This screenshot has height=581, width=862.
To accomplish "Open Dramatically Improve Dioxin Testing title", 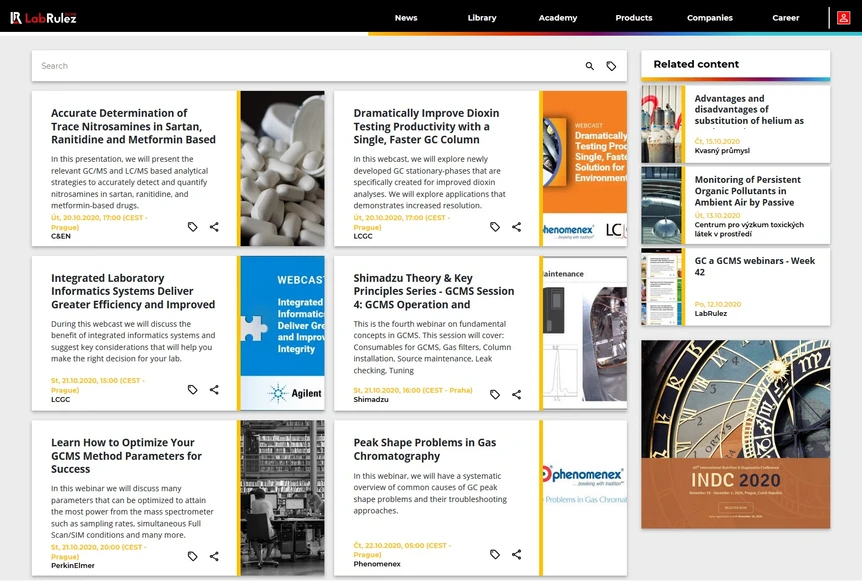I will [x=426, y=126].
